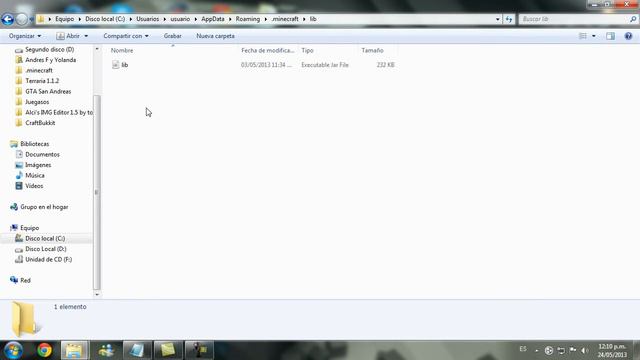The image size is (640, 360).
Task: Open the Imágenes library
Action: 38,165
